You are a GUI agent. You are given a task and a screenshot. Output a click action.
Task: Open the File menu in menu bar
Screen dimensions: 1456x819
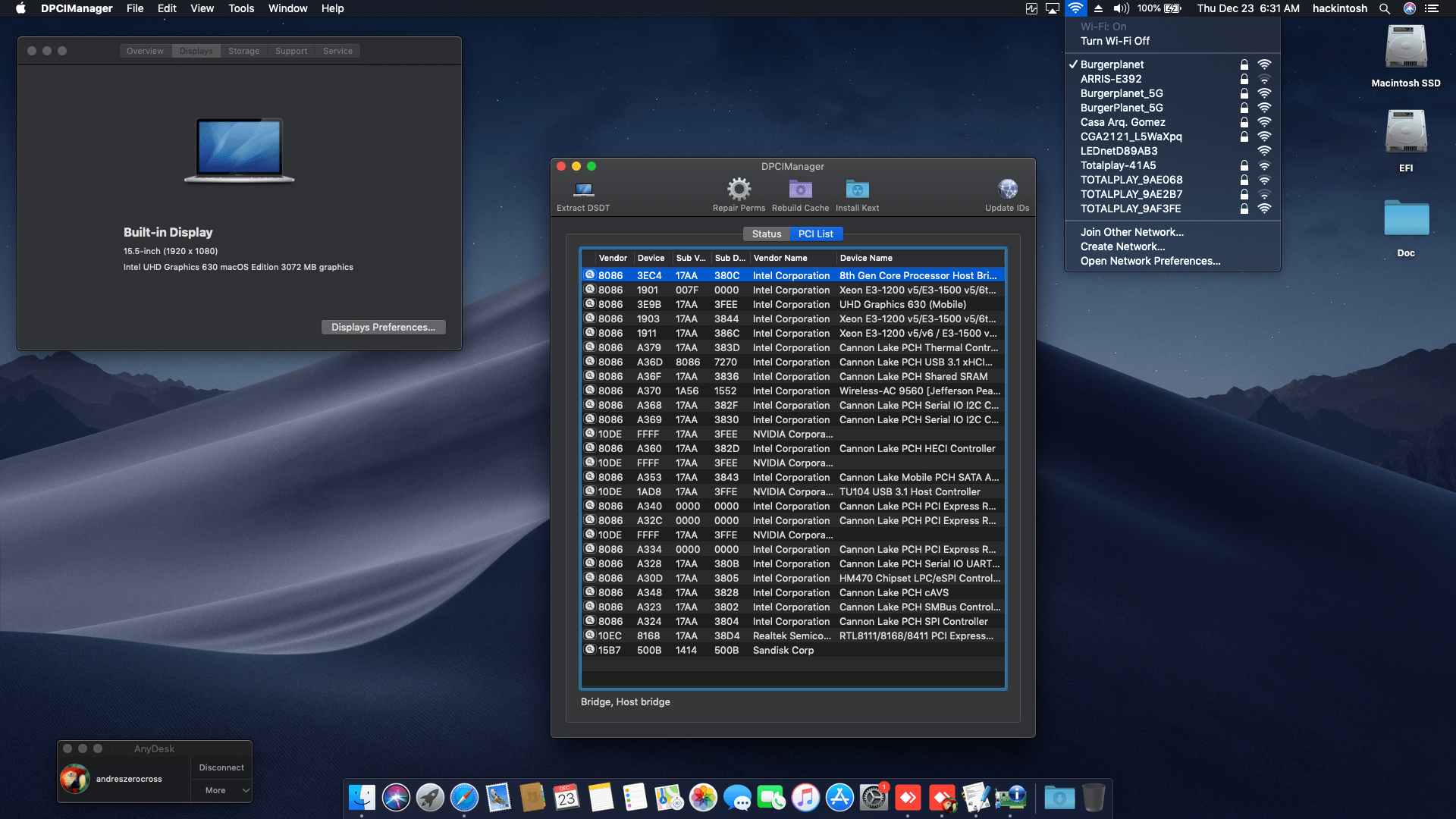135,8
